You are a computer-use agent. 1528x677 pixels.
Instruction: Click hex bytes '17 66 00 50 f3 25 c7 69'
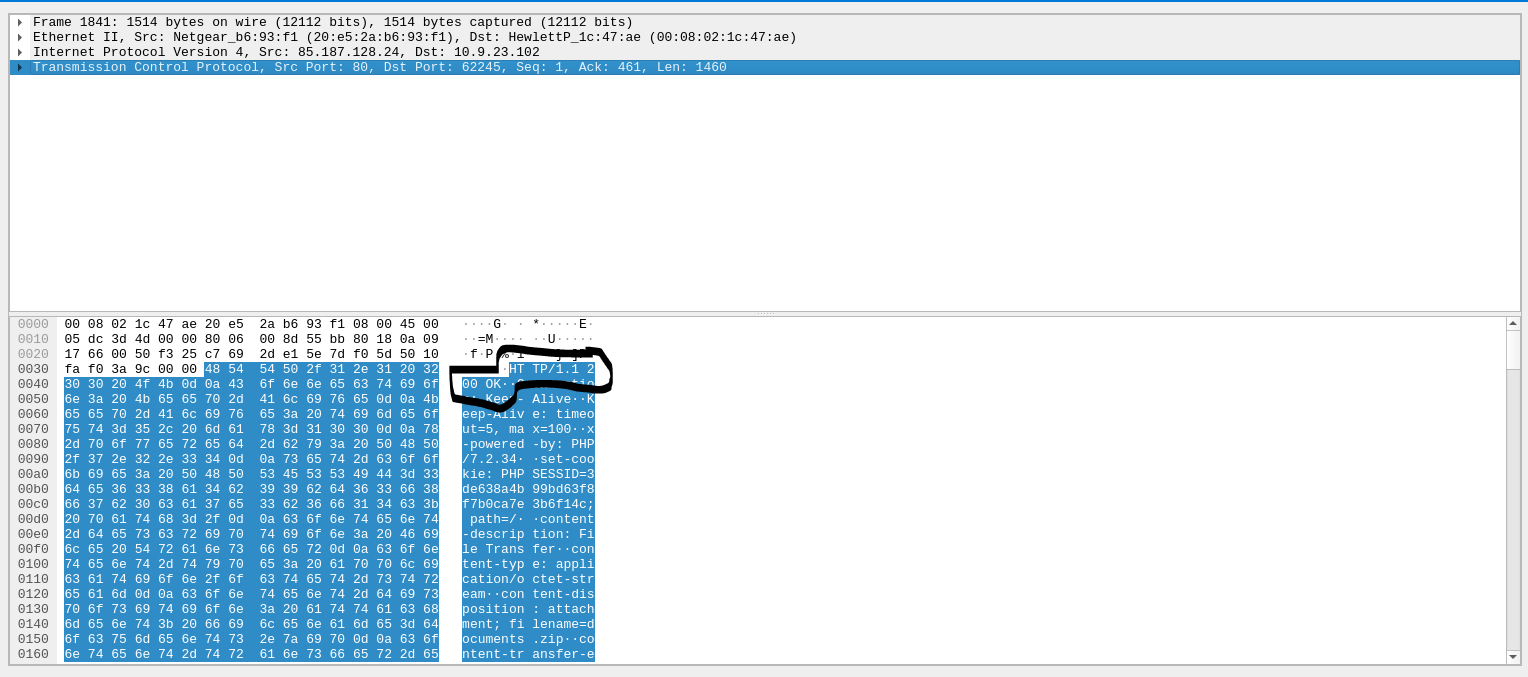coord(154,354)
